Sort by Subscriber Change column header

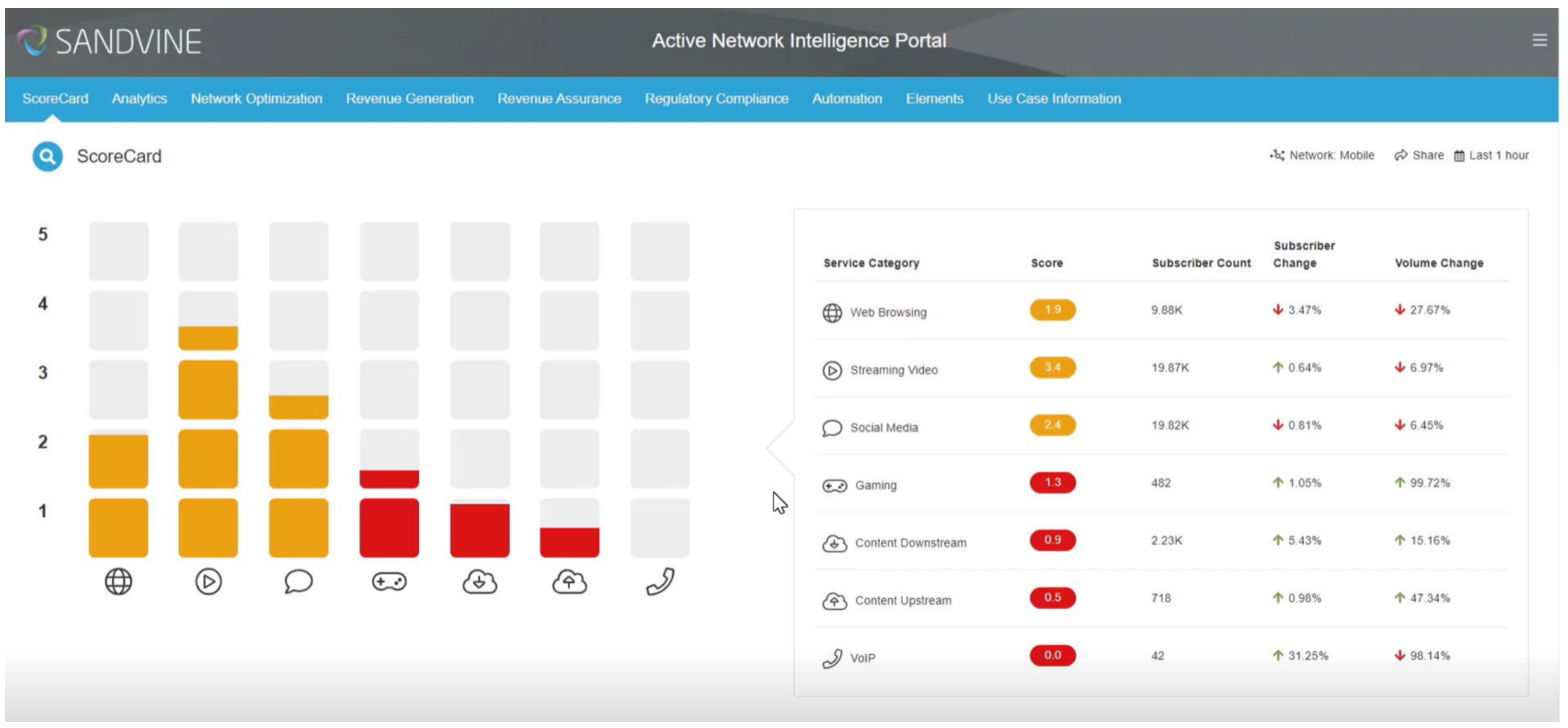coord(1304,255)
